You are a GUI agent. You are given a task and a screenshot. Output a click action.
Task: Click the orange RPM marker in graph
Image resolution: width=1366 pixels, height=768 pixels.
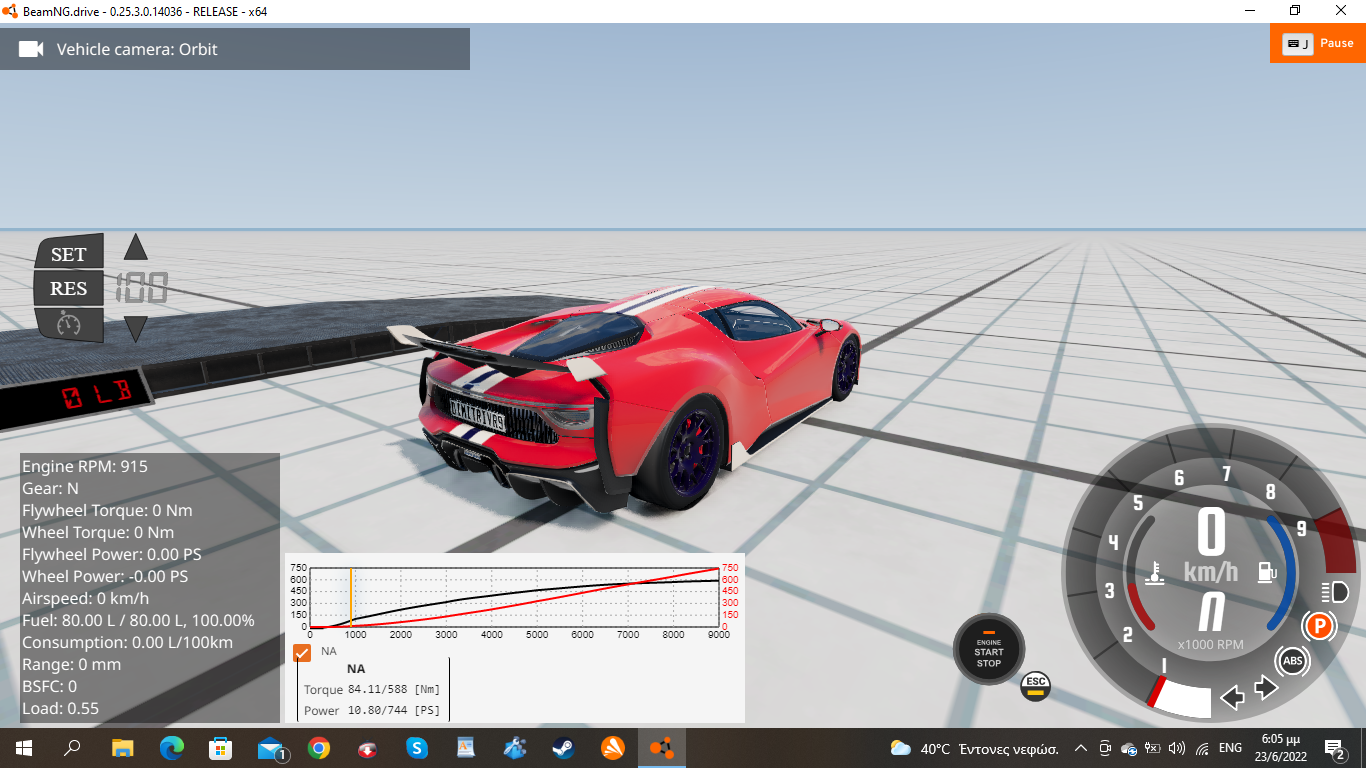click(x=351, y=598)
